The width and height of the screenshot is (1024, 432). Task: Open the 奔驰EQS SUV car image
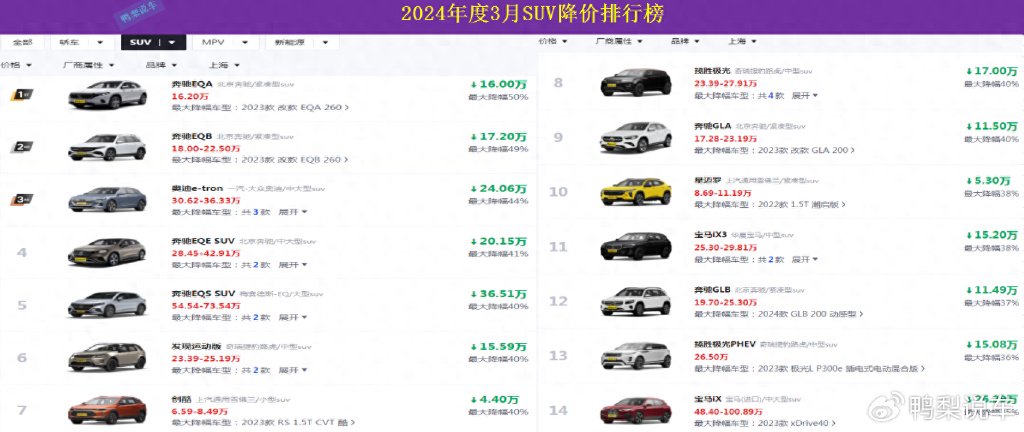107,304
